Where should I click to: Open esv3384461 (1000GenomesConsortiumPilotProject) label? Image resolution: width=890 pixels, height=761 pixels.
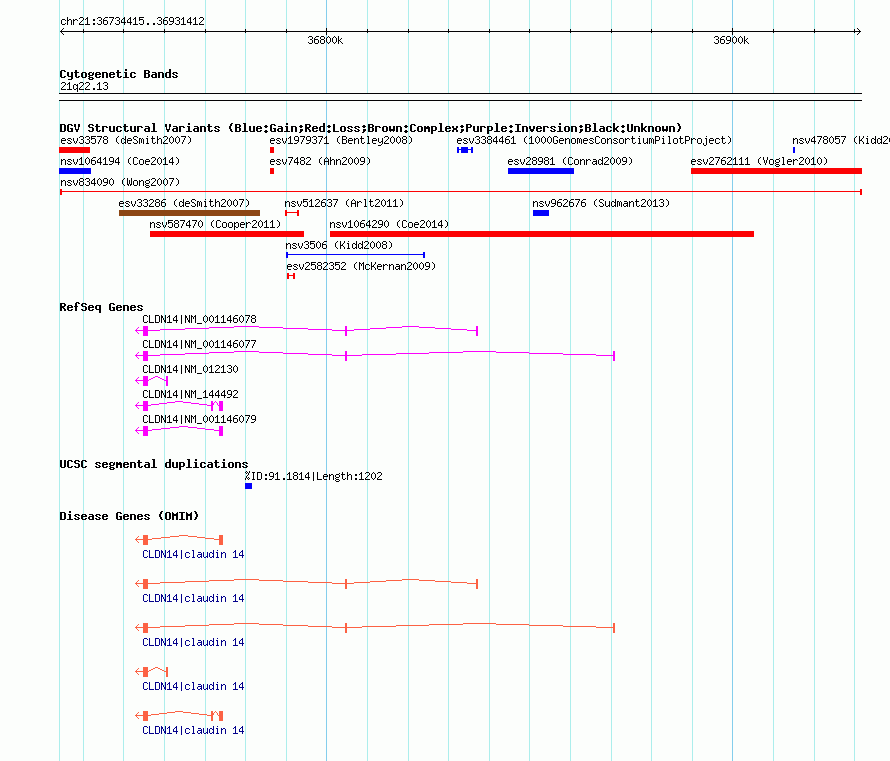click(x=594, y=140)
